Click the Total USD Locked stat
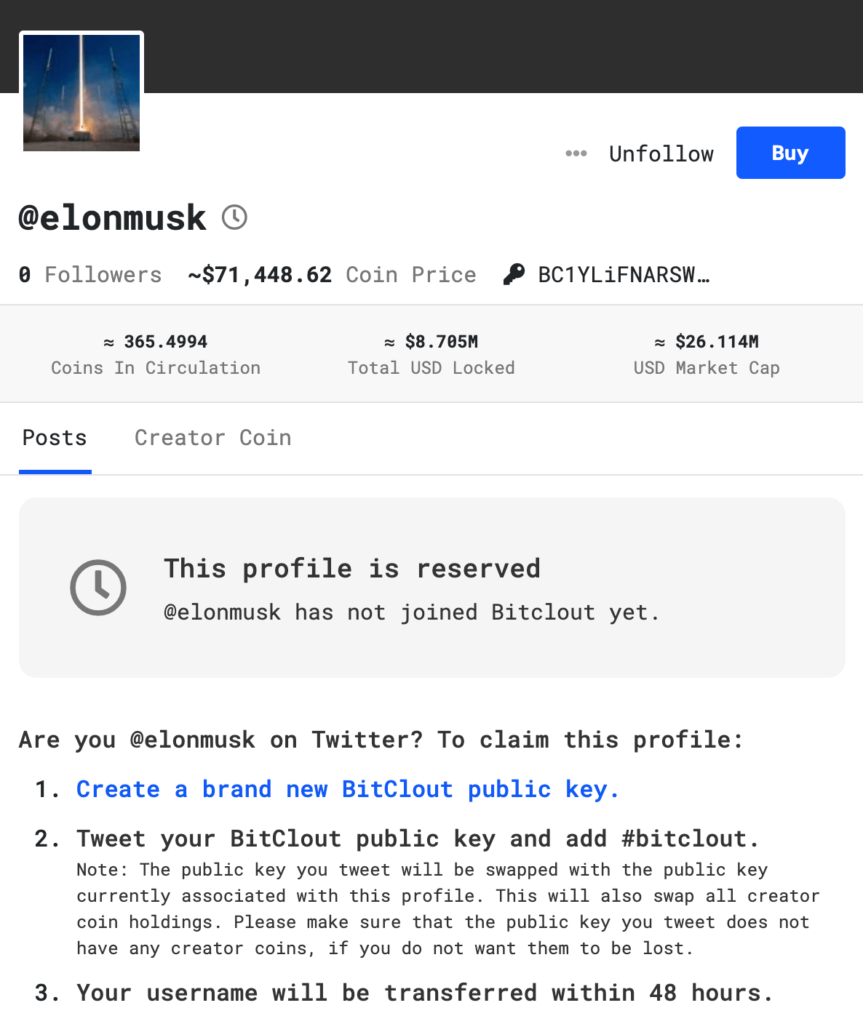Viewport: 863px width, 1024px height. coord(431,355)
